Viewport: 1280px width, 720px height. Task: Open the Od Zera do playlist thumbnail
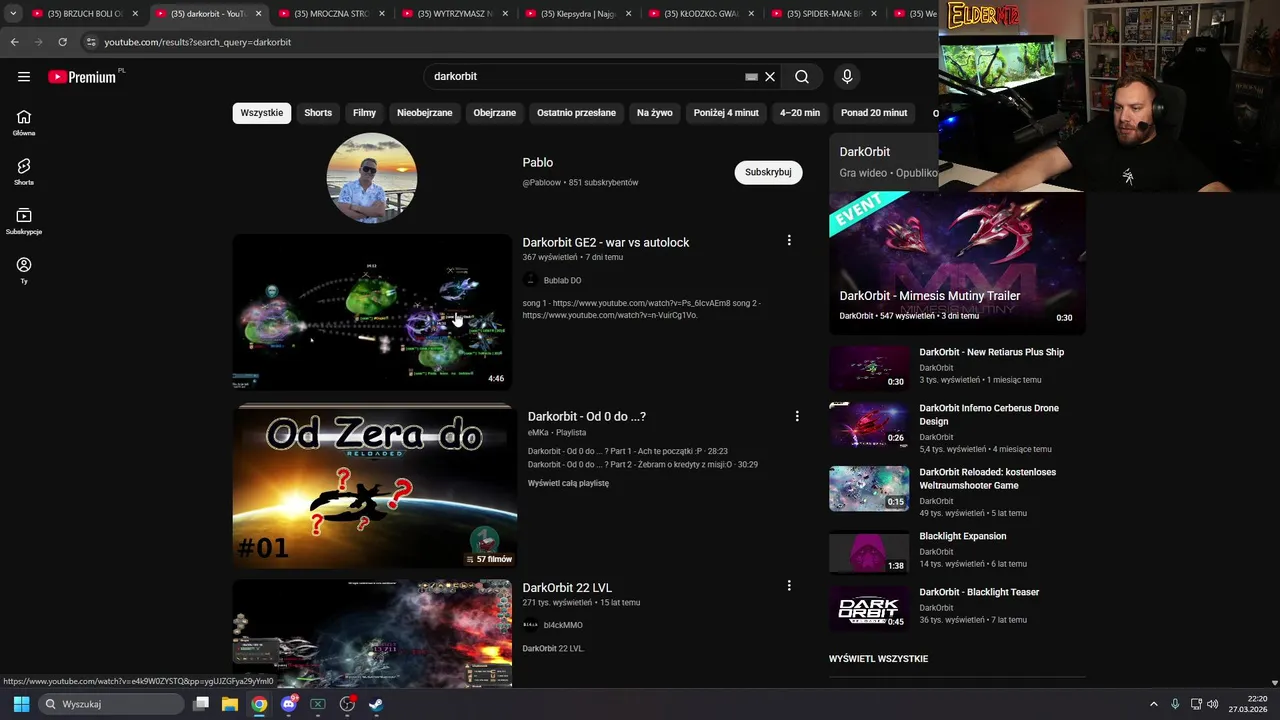(x=375, y=486)
